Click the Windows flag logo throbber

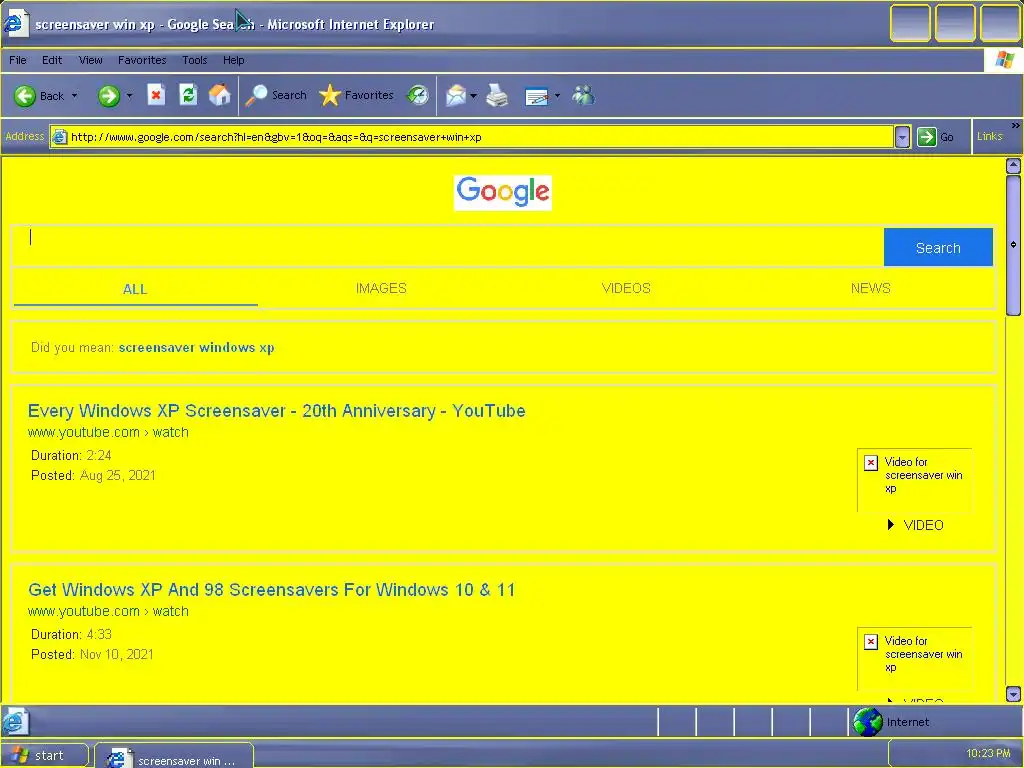click(1004, 60)
